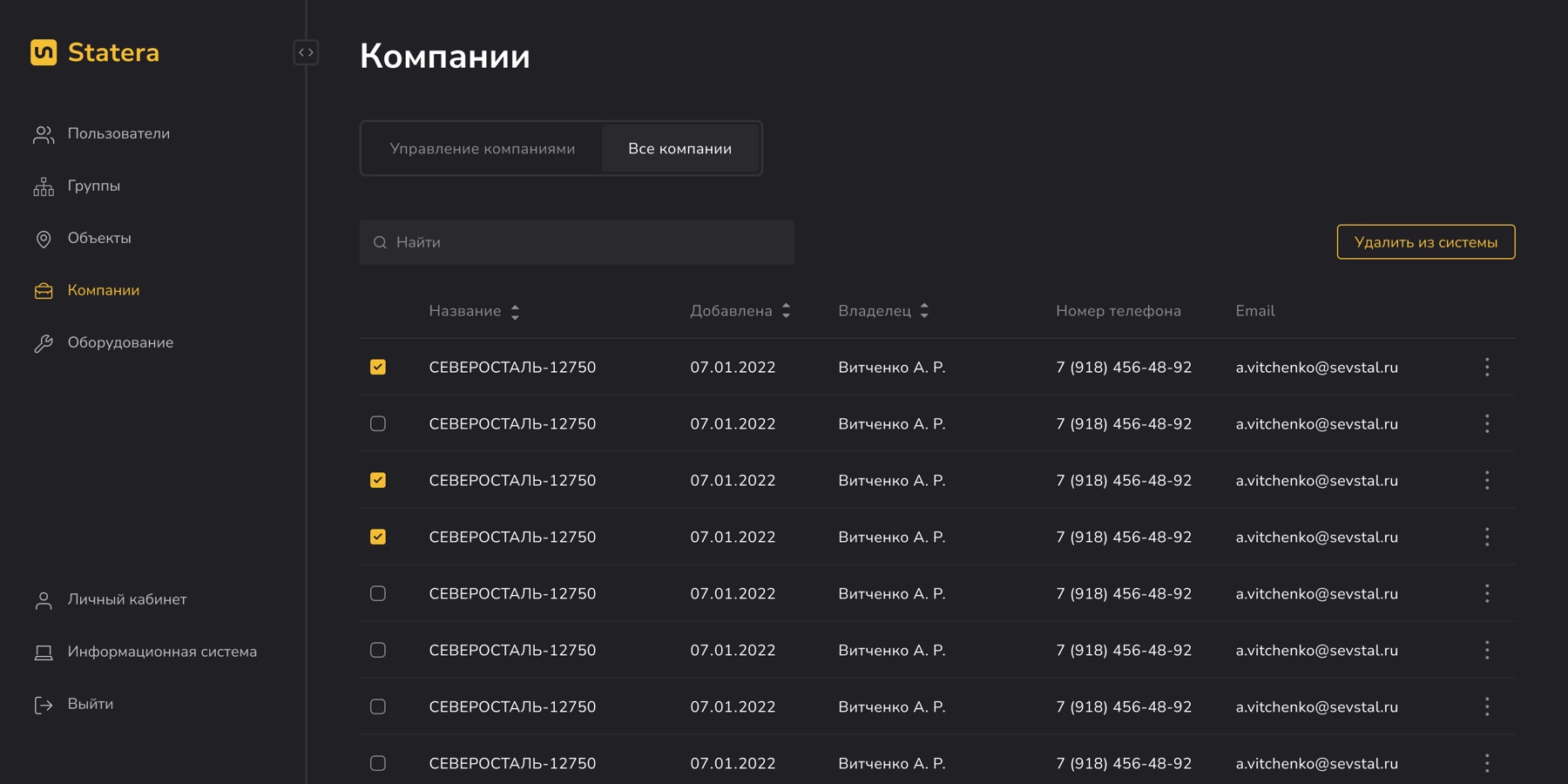Open the three-dot menu of the sixth company row
The image size is (1568, 784).
pyautogui.click(x=1487, y=650)
